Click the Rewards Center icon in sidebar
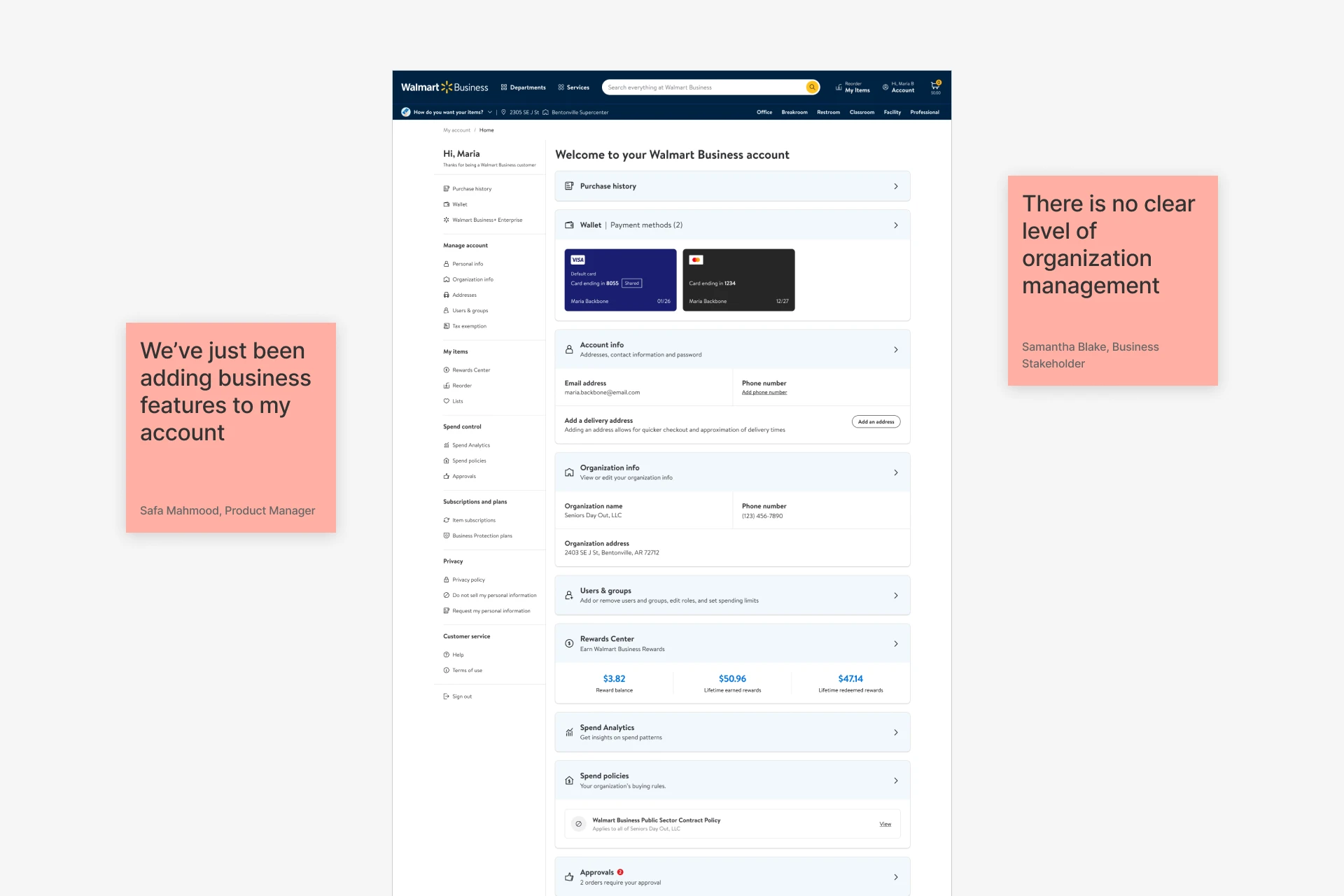The height and width of the screenshot is (896, 1344). click(x=447, y=370)
